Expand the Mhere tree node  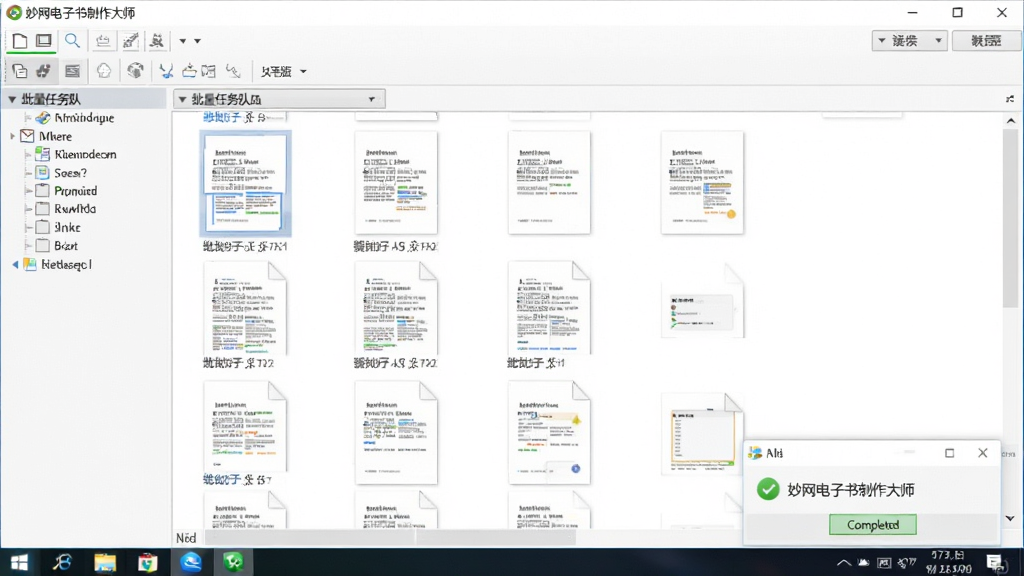click(x=12, y=136)
